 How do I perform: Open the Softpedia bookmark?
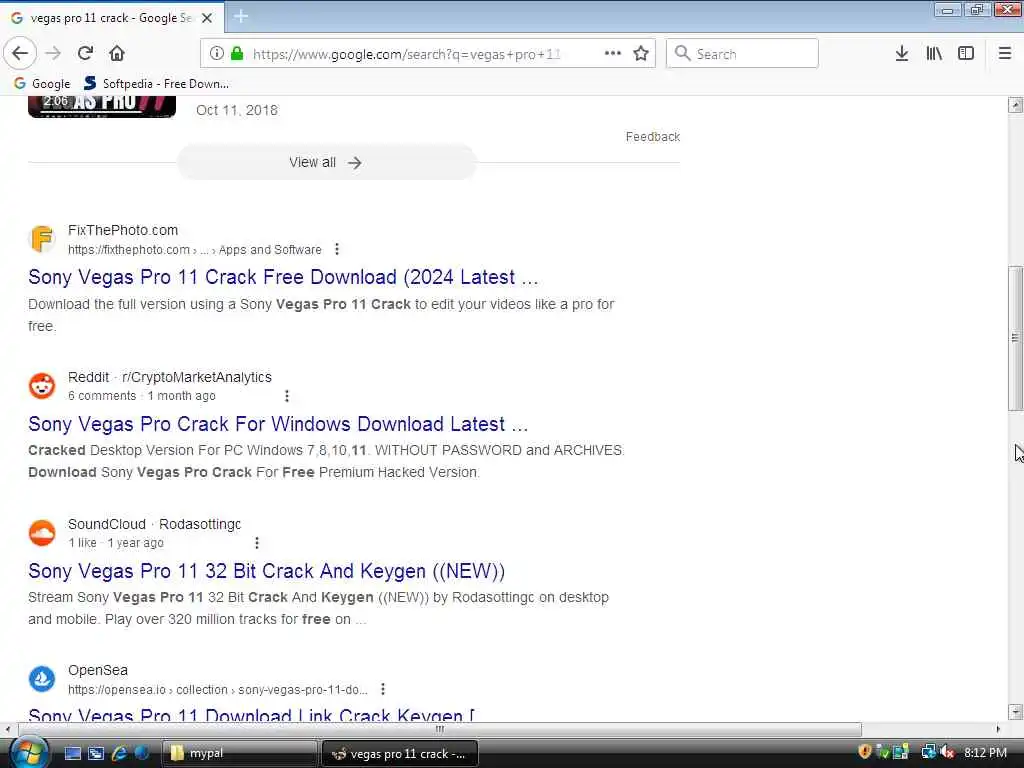pos(156,84)
